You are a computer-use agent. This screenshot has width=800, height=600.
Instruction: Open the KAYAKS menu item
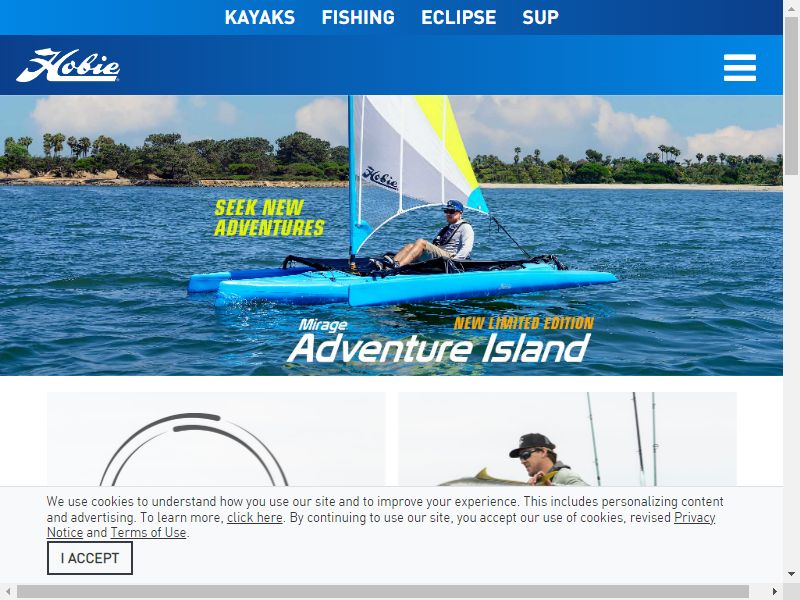(260, 17)
